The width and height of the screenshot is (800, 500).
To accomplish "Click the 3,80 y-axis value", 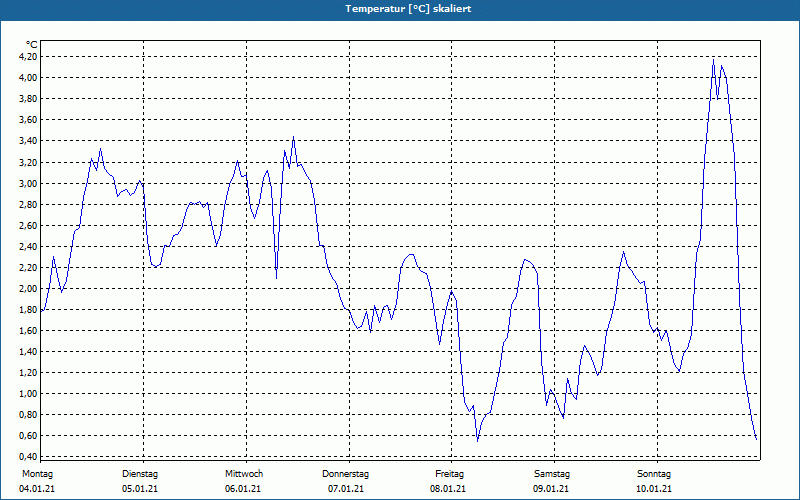I will (28, 98).
